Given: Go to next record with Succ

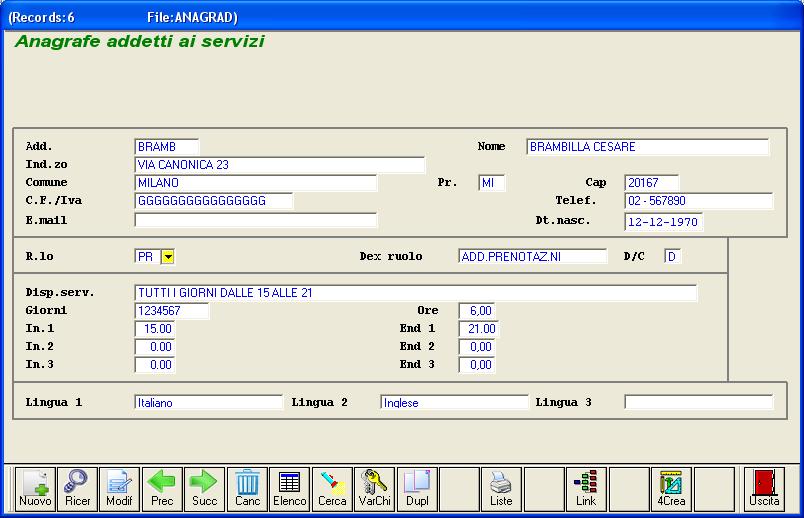Looking at the screenshot, I should 205,489.
